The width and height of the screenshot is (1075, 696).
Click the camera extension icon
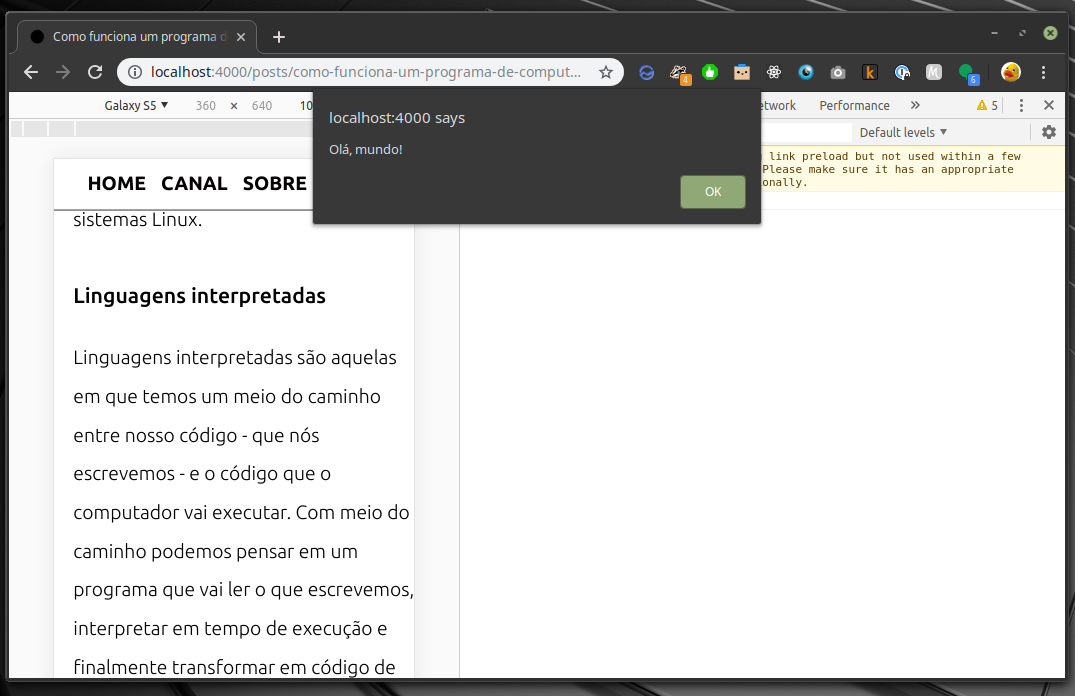click(x=838, y=72)
